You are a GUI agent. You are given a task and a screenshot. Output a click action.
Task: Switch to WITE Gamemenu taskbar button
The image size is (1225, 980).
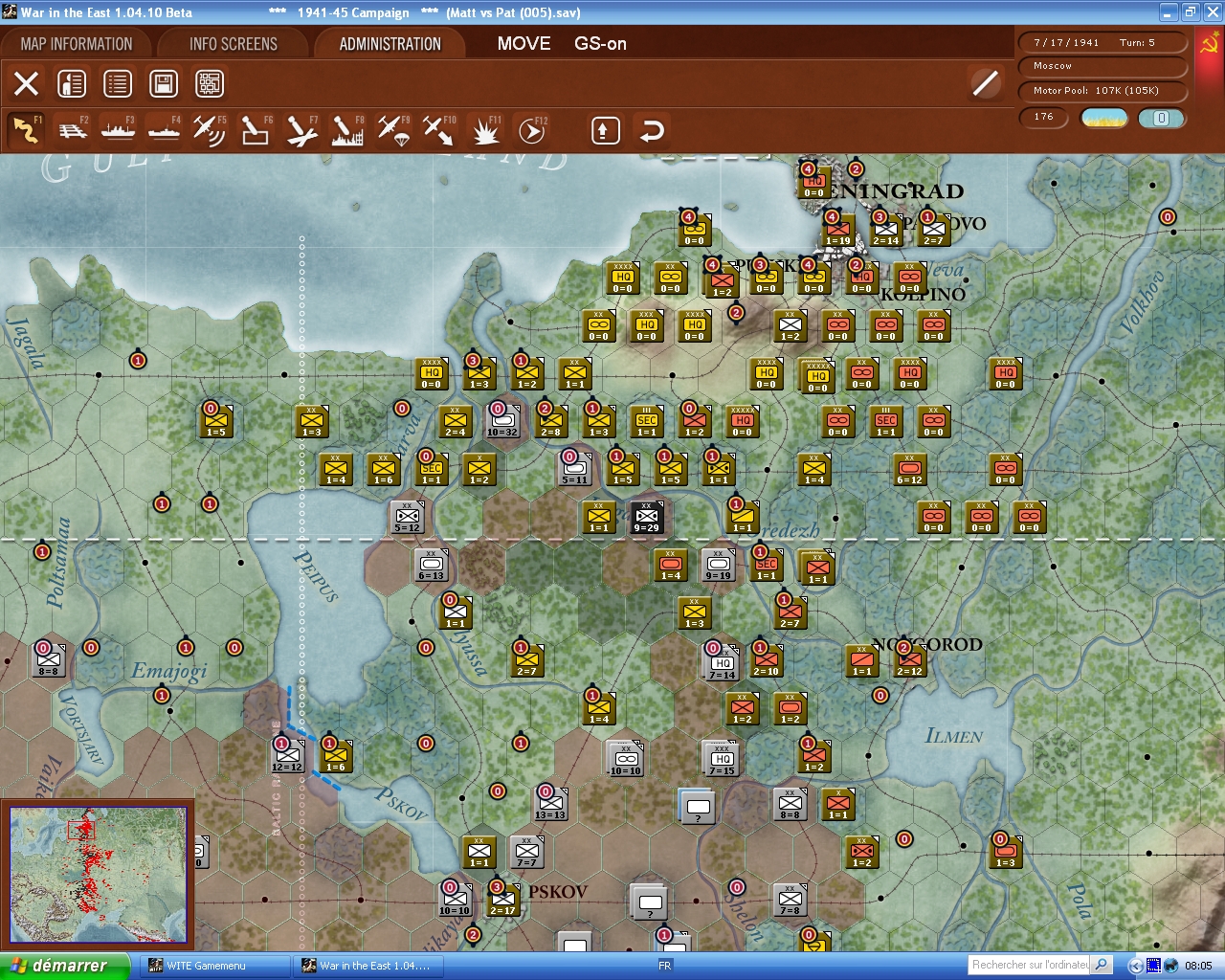pos(215,966)
